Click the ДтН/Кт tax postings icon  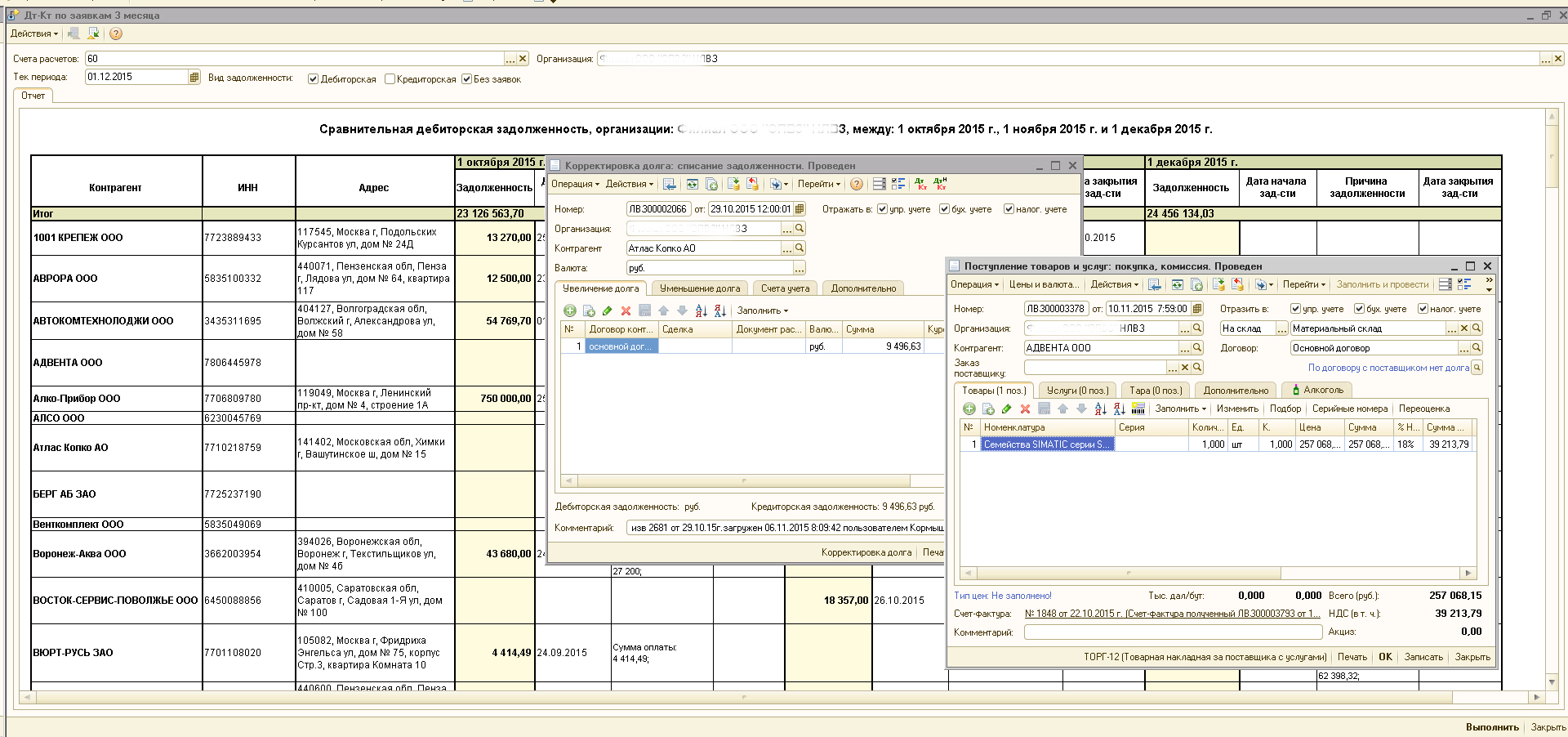point(940,184)
